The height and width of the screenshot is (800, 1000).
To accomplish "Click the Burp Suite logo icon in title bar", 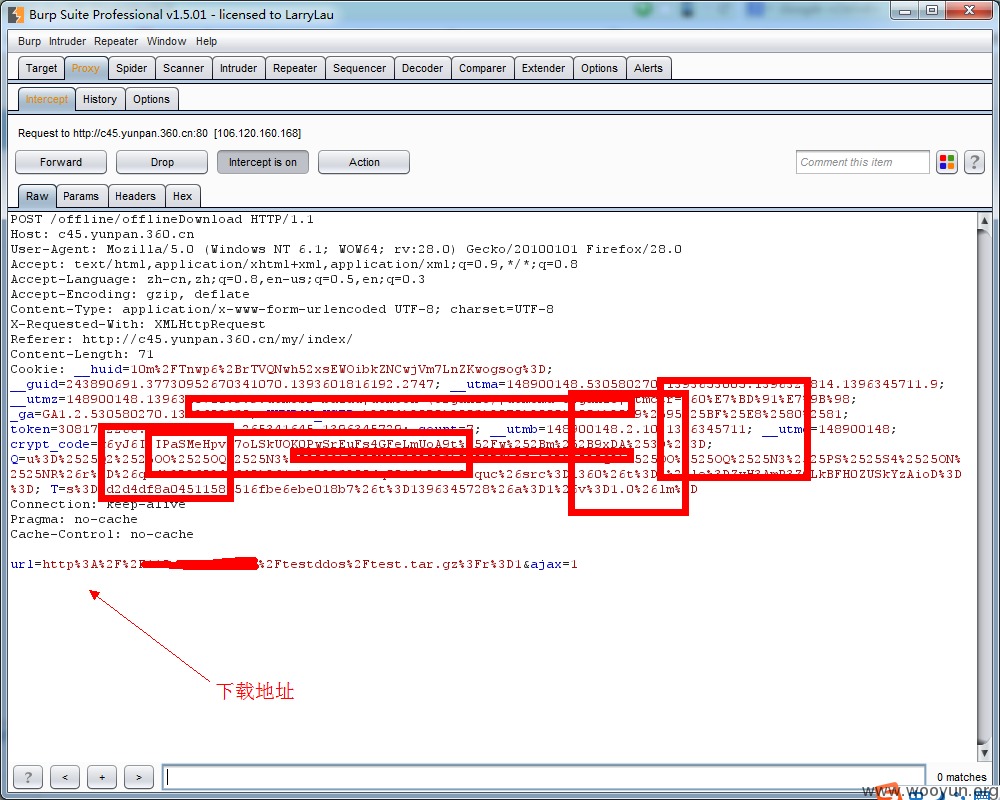I will tap(16, 14).
